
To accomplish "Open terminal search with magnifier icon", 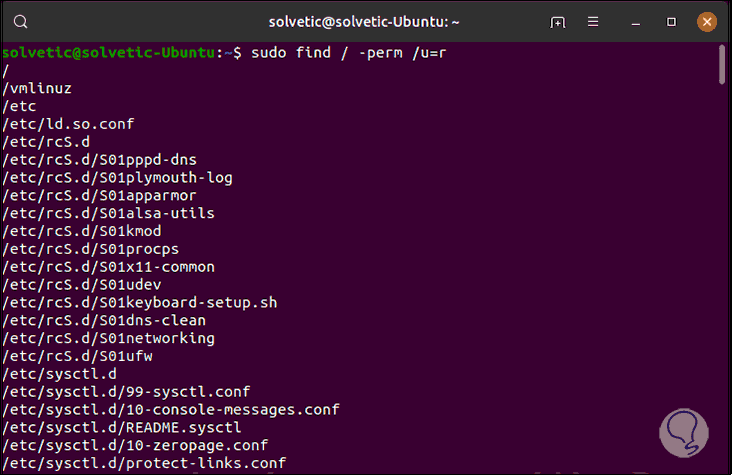I will tap(22, 22).
